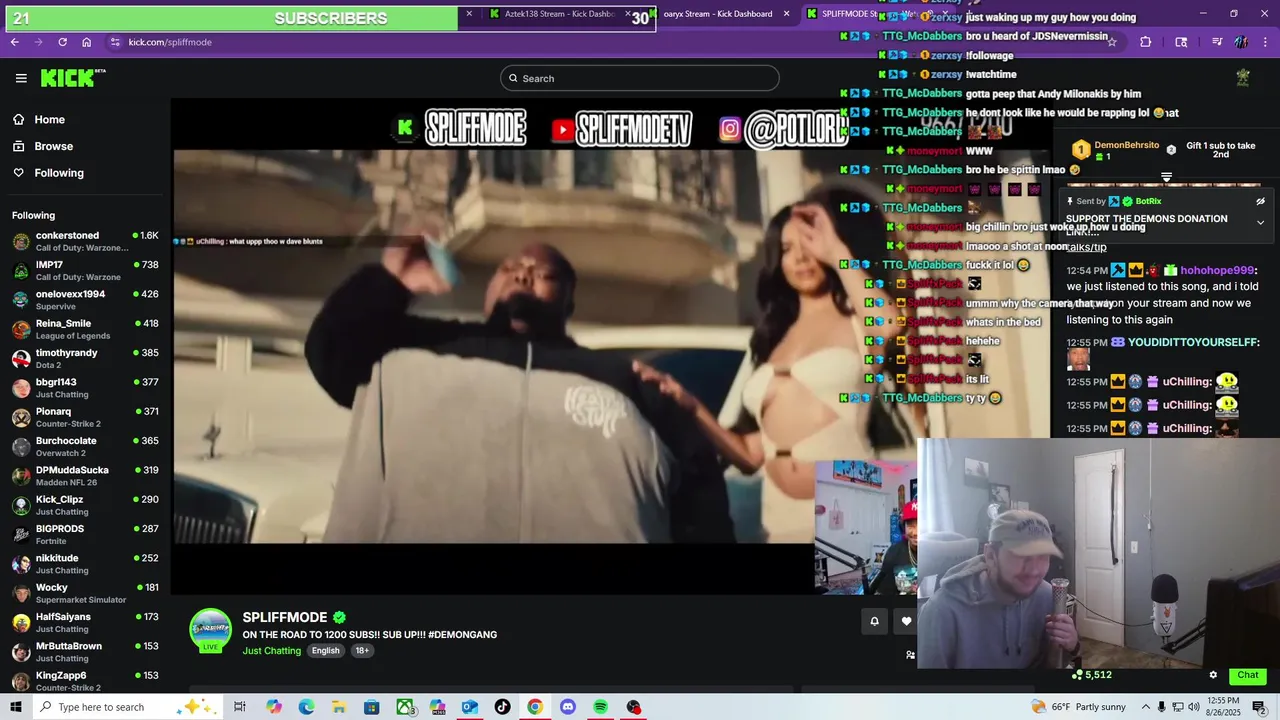This screenshot has width=1280, height=720.
Task: Click the hohohope999 username in chat
Action: pos(1217,271)
